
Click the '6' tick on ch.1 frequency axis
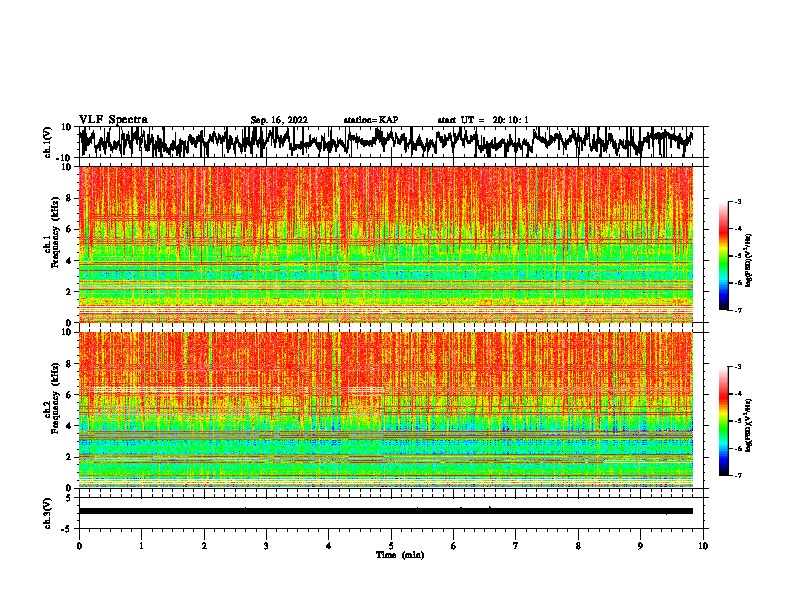(69, 229)
